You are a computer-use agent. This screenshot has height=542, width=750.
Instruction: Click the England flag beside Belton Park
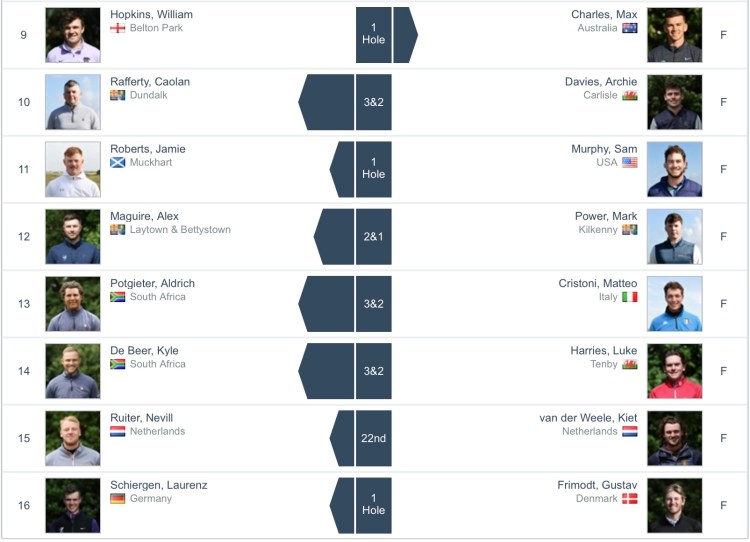click(118, 28)
